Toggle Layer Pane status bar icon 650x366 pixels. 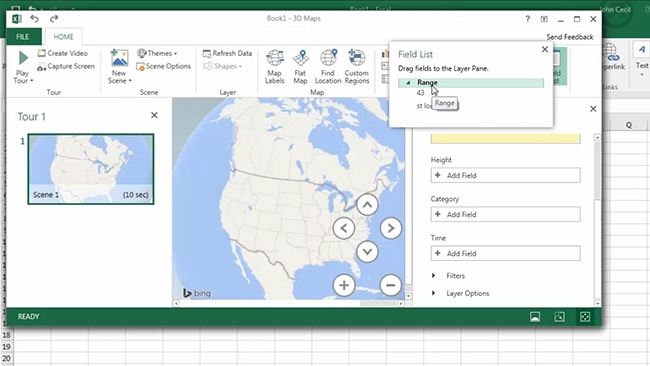coord(559,317)
